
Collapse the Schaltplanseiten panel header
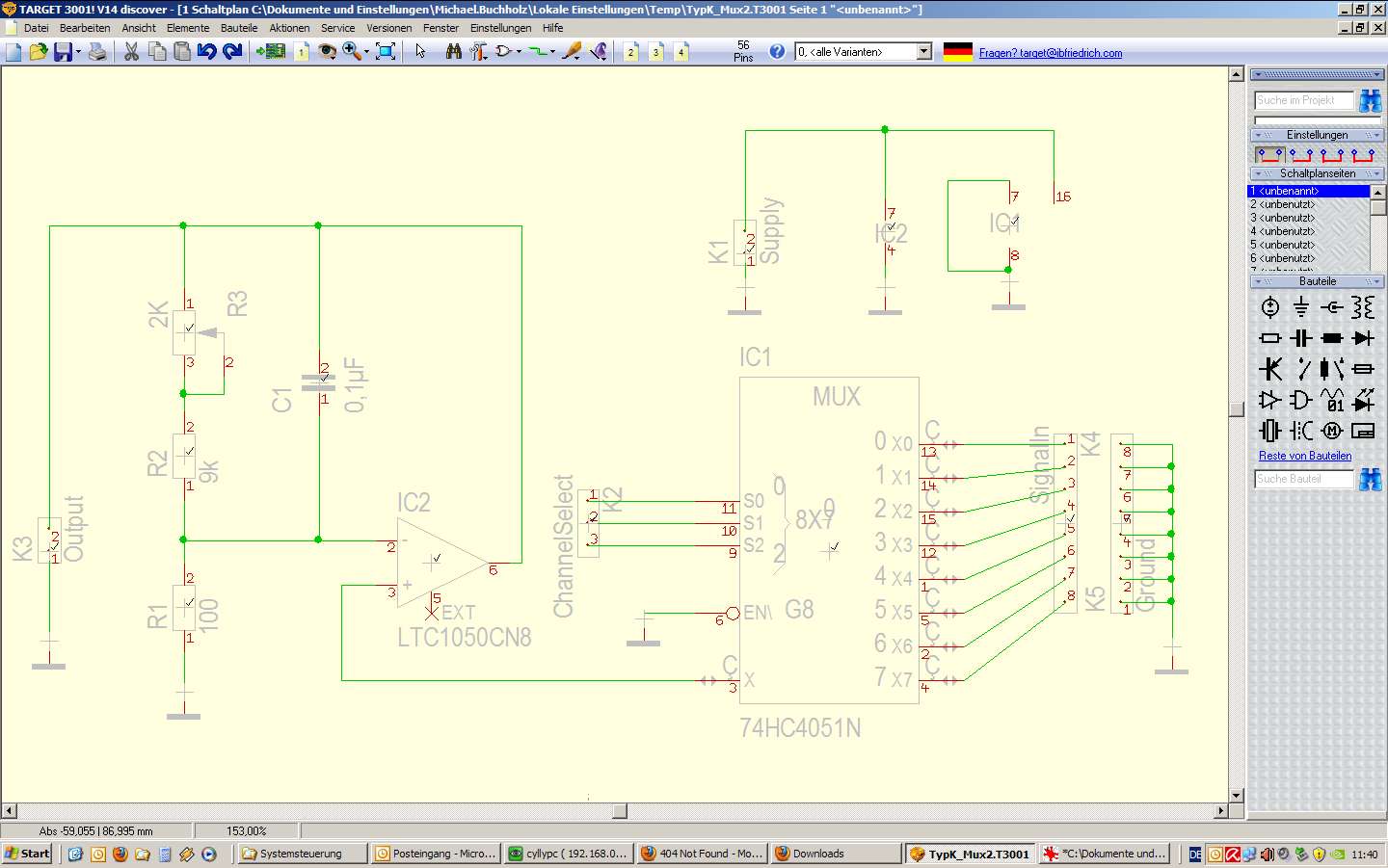pos(1318,173)
